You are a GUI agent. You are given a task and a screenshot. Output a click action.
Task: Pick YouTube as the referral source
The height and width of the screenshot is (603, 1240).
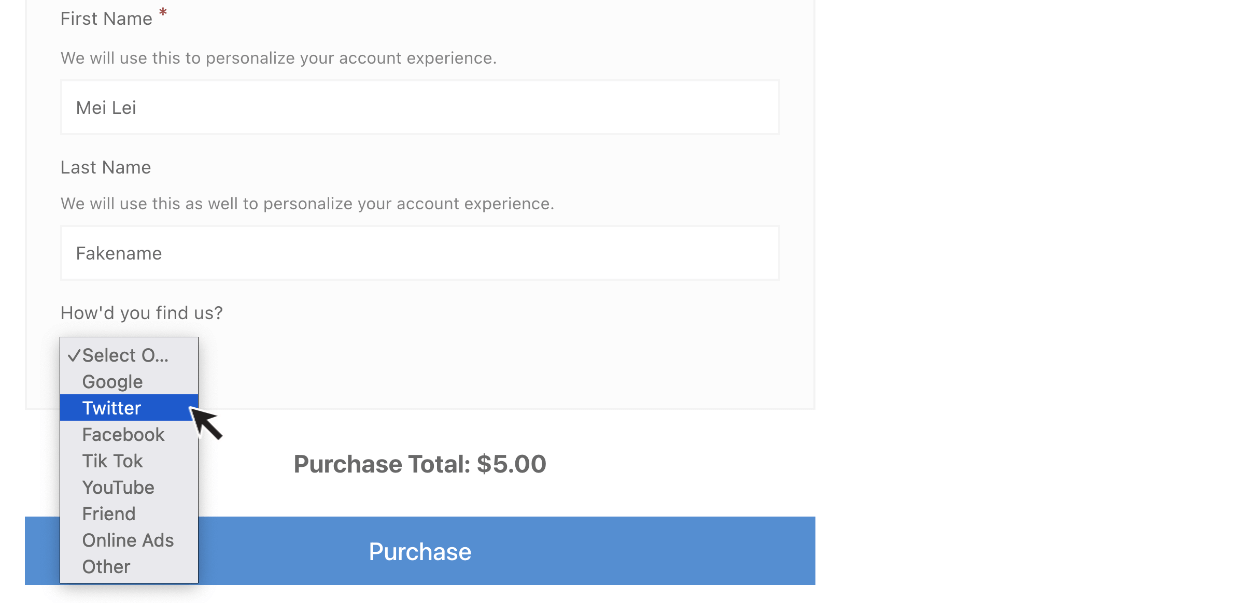click(129, 487)
